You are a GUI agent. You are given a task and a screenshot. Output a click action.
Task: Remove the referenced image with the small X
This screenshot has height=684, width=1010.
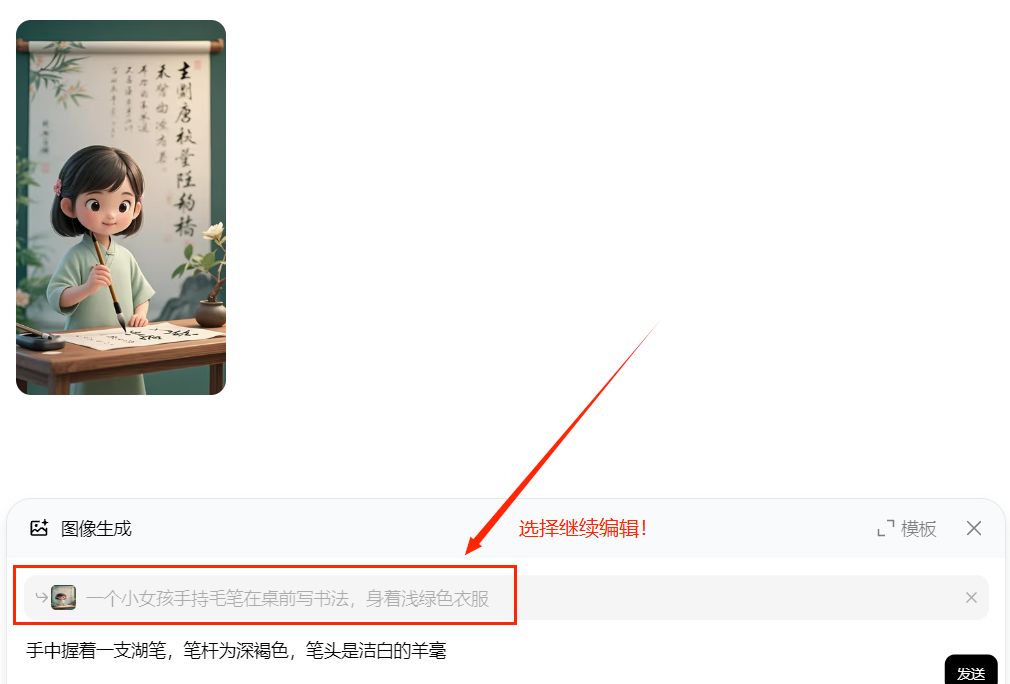pyautogui.click(x=971, y=598)
